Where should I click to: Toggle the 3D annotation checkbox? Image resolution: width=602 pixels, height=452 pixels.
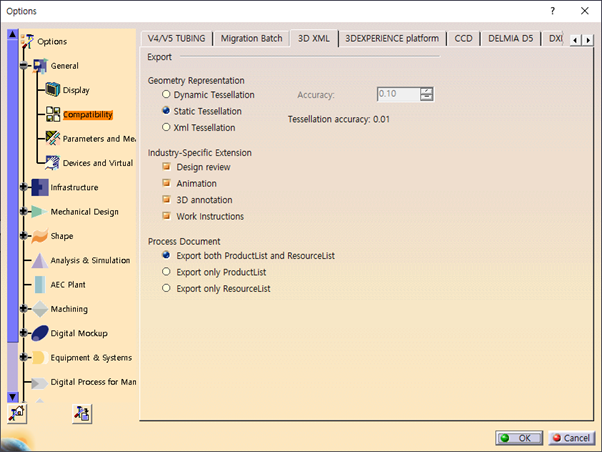(166, 199)
